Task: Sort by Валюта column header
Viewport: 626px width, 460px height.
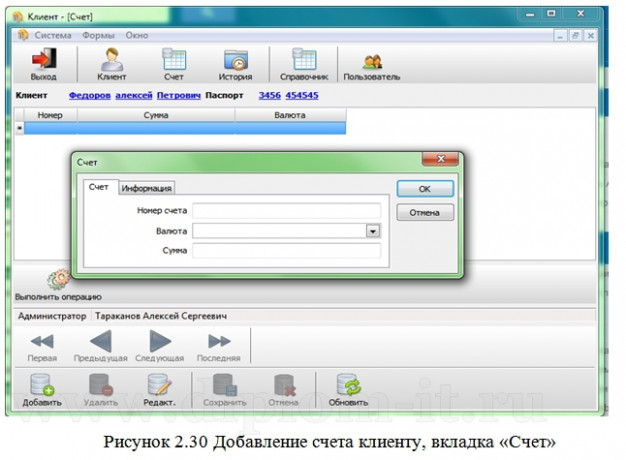Action: tap(290, 115)
